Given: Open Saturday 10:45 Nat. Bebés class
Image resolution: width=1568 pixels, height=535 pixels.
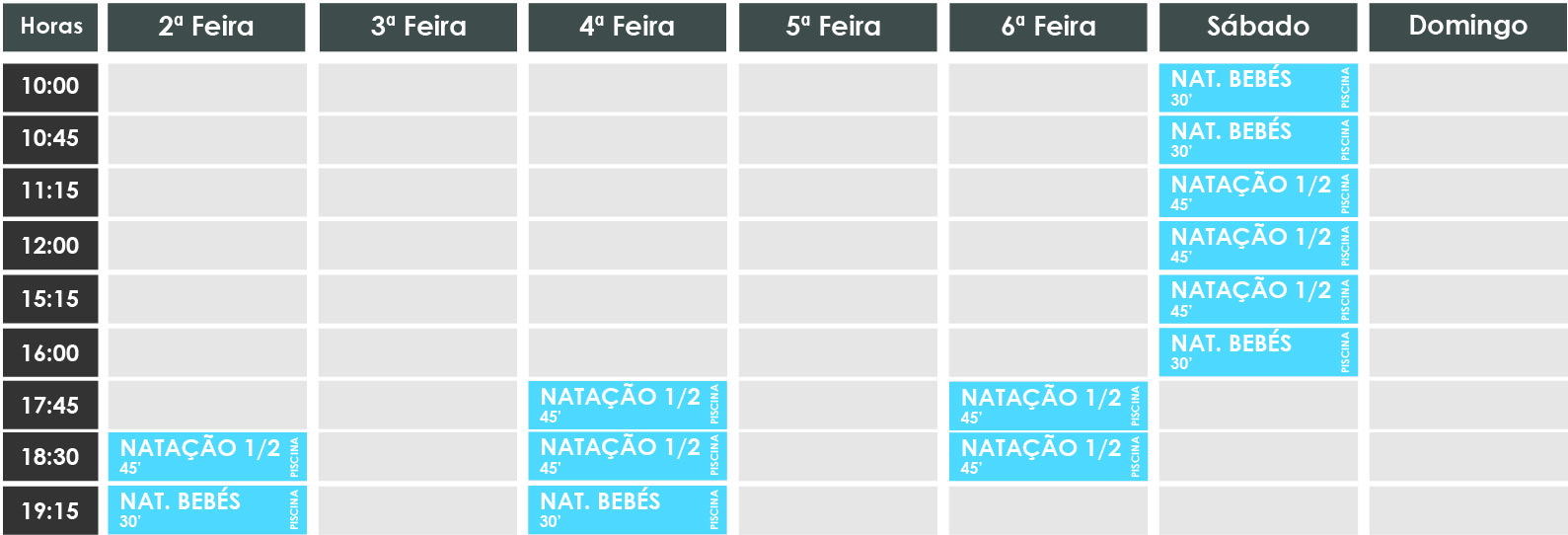Looking at the screenshot, I should [1258, 140].
